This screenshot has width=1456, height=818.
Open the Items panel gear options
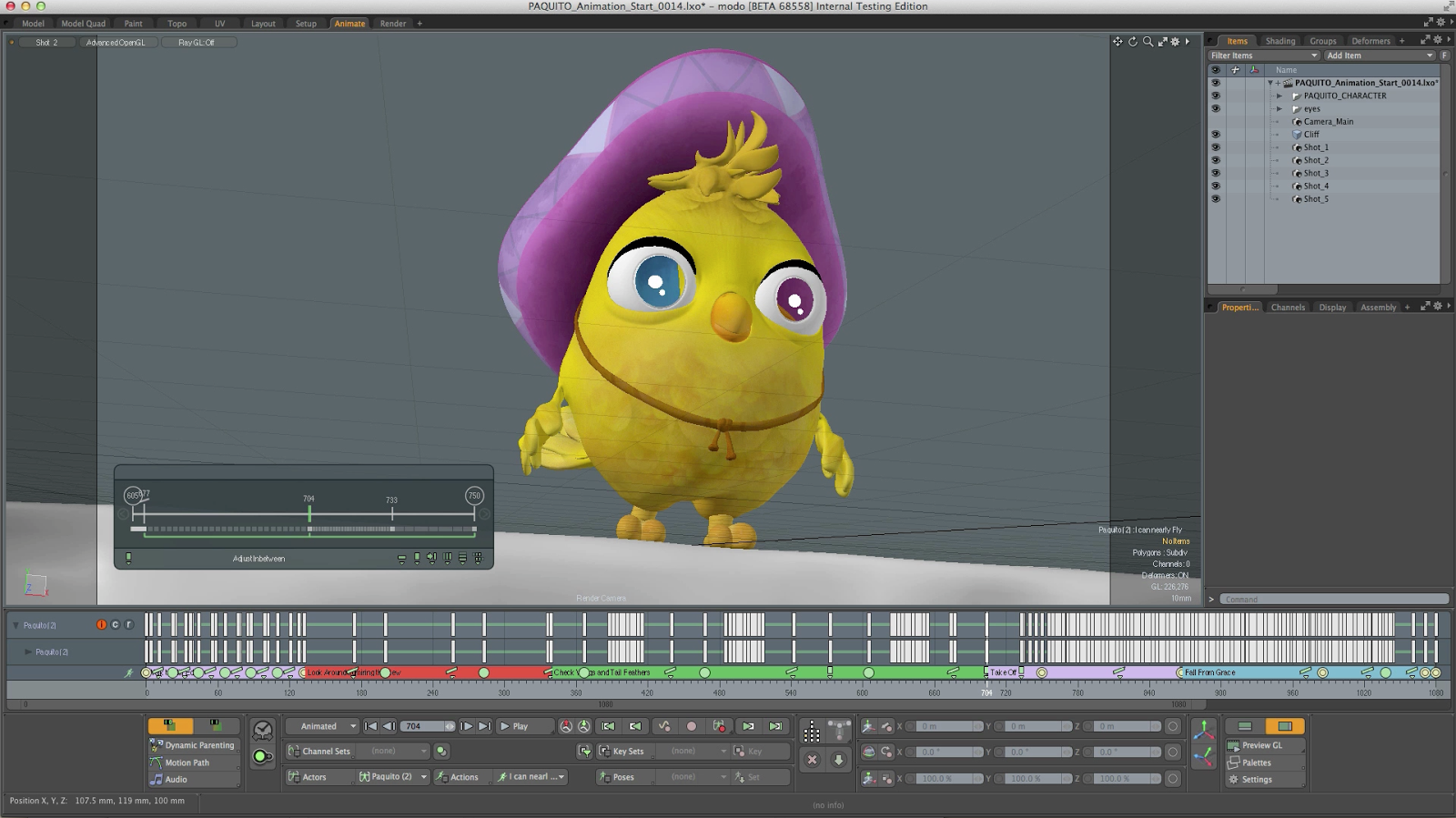point(1438,40)
